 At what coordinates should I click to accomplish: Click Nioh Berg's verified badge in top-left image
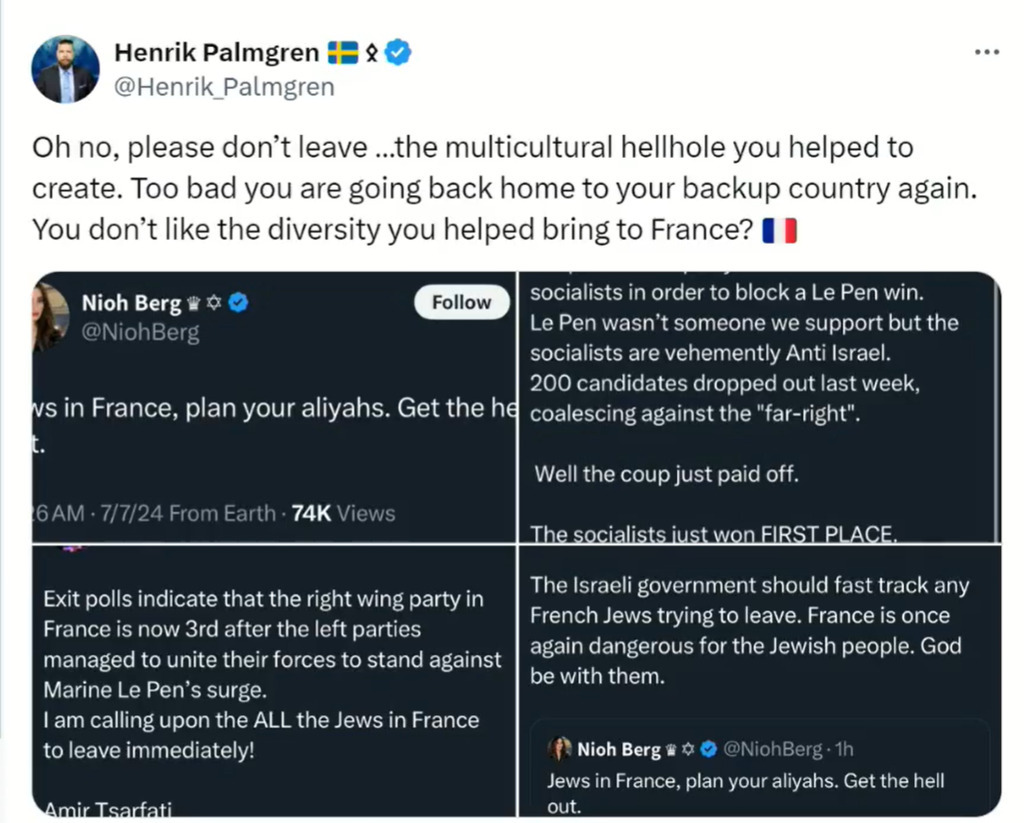click(238, 303)
